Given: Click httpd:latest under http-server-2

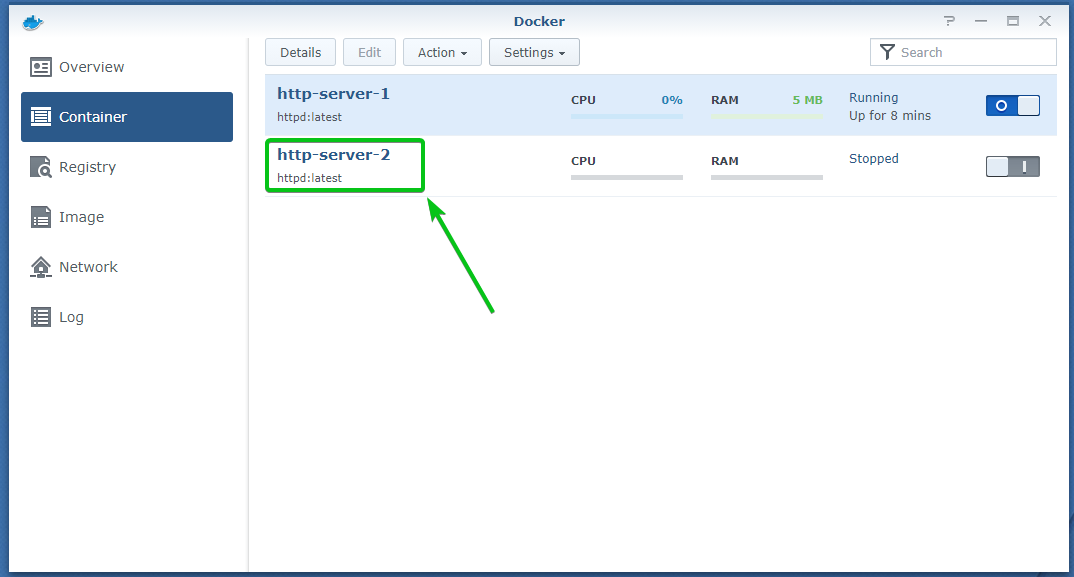Looking at the screenshot, I should coord(310,178).
